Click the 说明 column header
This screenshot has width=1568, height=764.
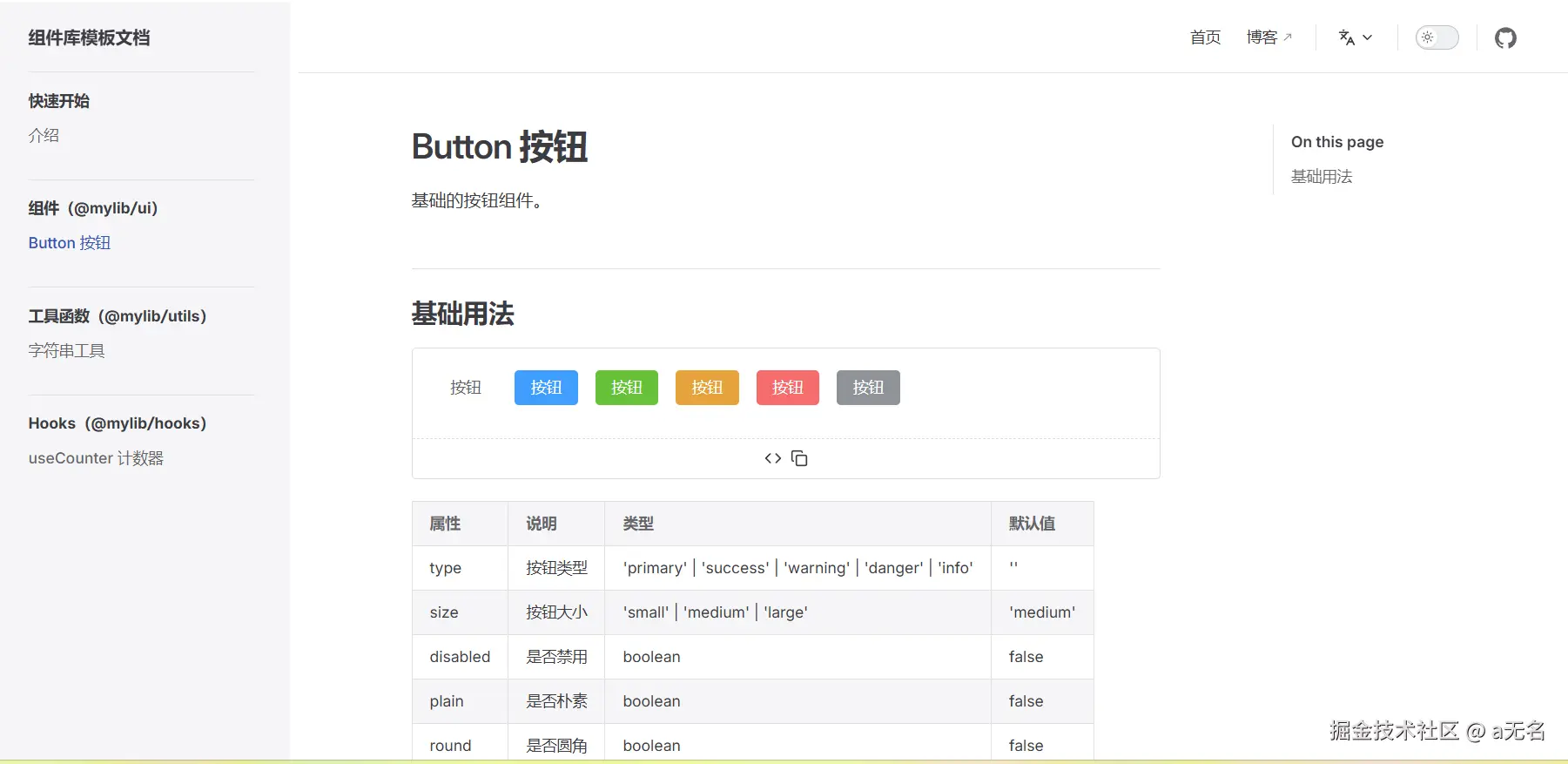556,524
